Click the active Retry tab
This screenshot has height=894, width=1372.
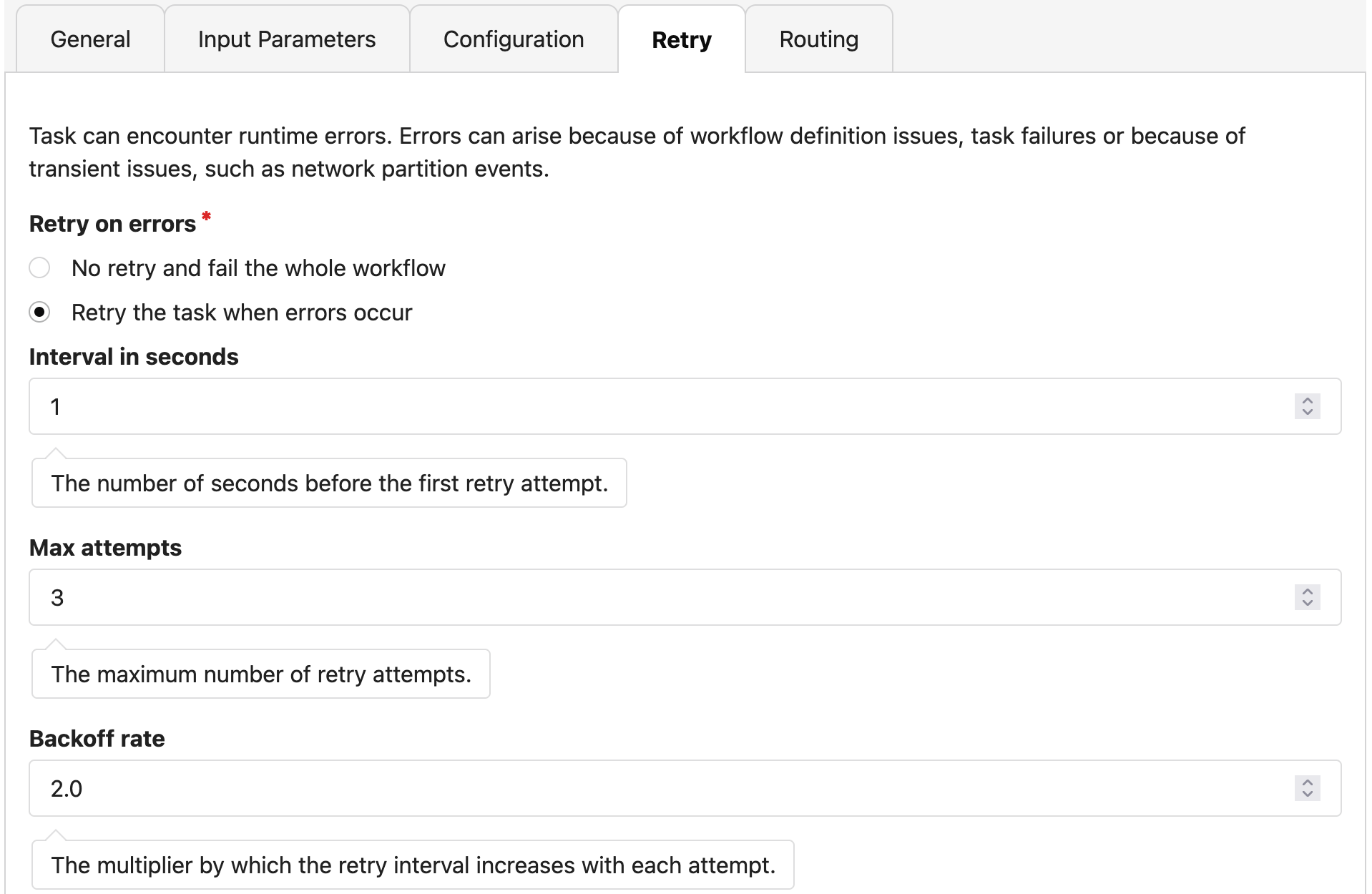(x=681, y=39)
